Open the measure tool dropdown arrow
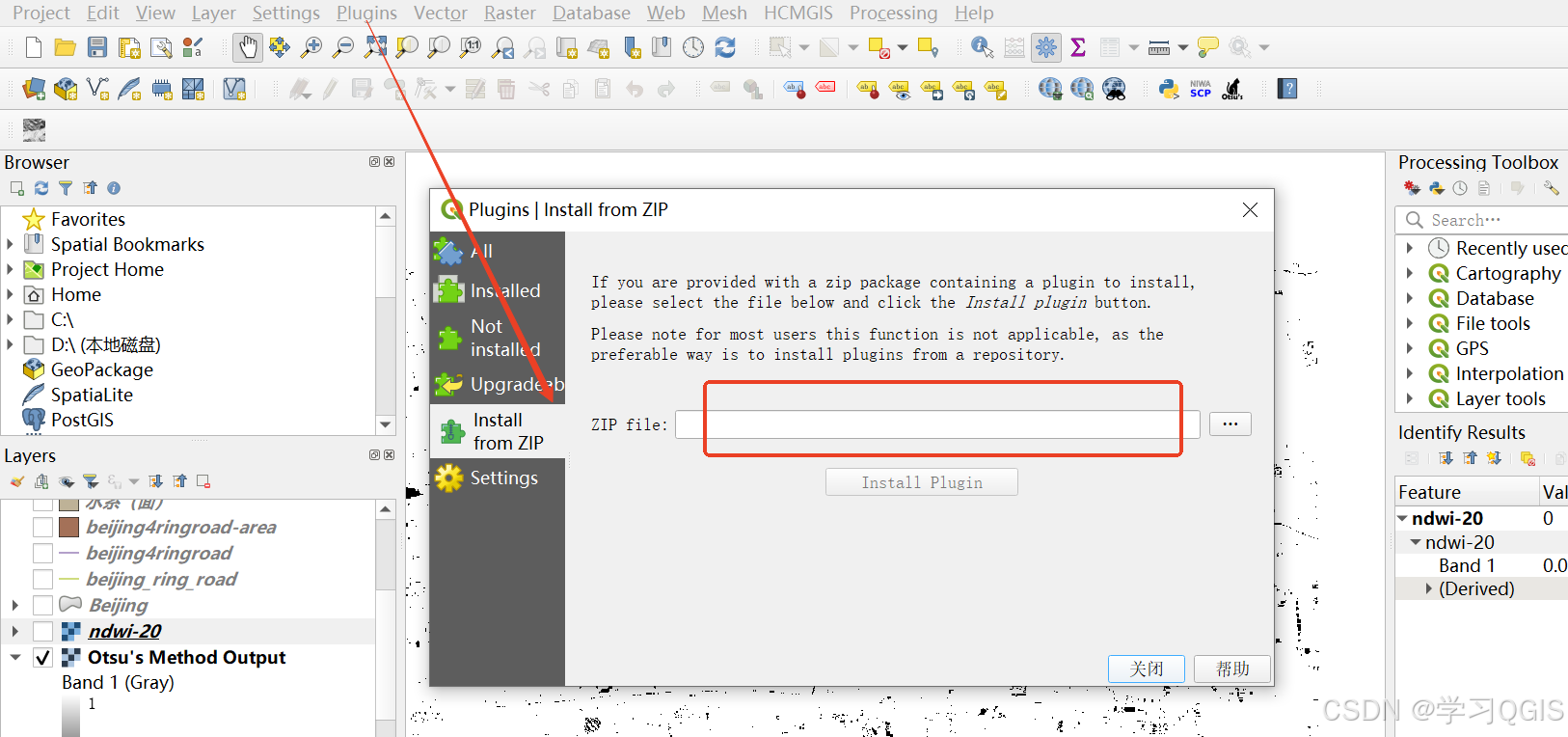 [1183, 47]
